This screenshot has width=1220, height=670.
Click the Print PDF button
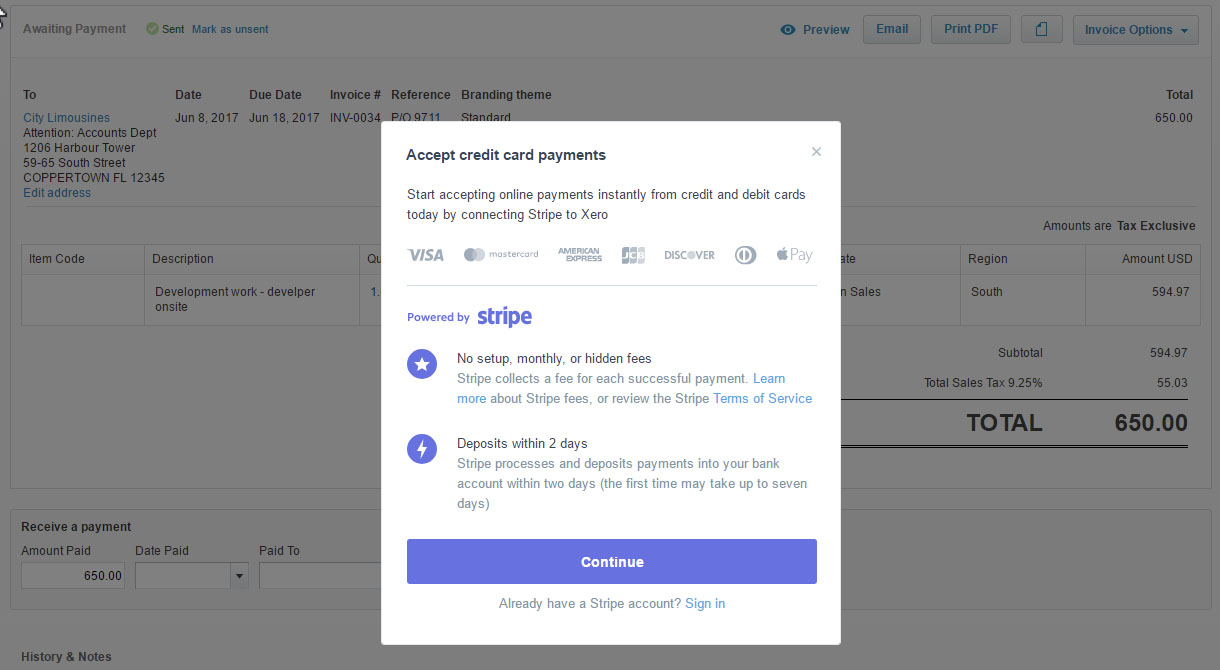coord(971,29)
